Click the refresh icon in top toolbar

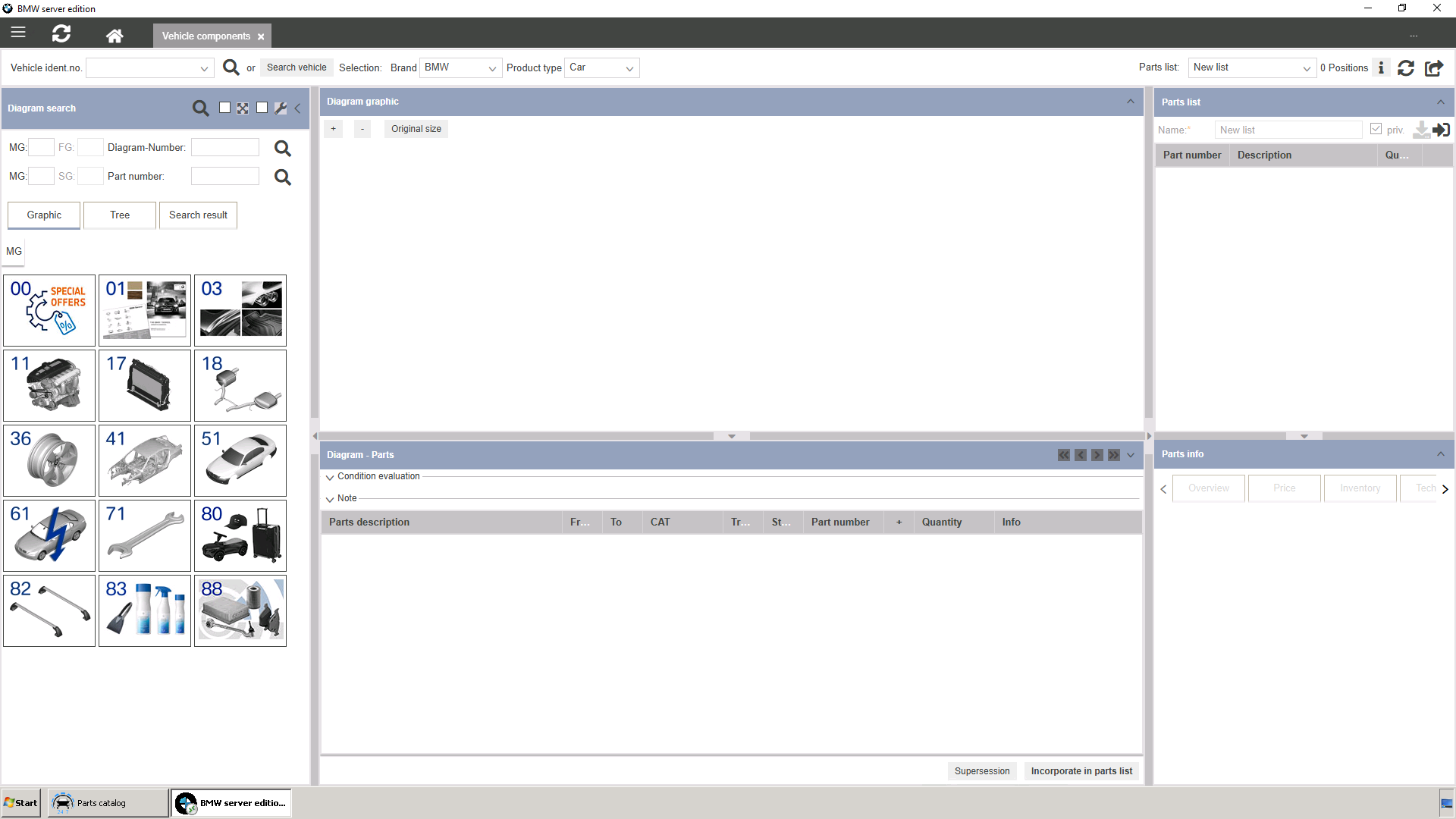point(61,33)
